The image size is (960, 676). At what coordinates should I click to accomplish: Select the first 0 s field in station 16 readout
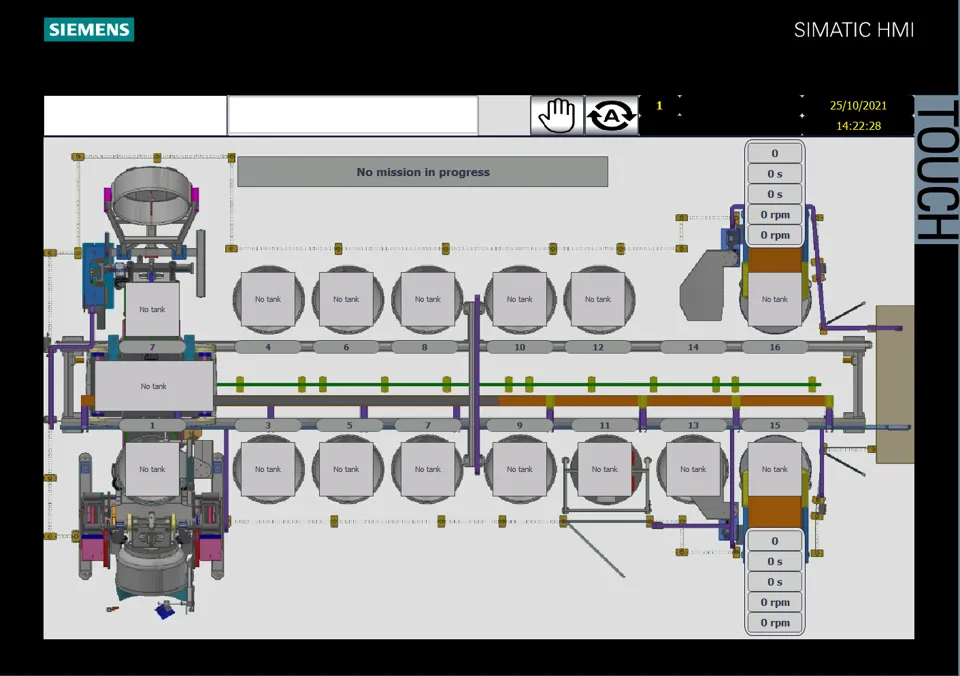[775, 174]
